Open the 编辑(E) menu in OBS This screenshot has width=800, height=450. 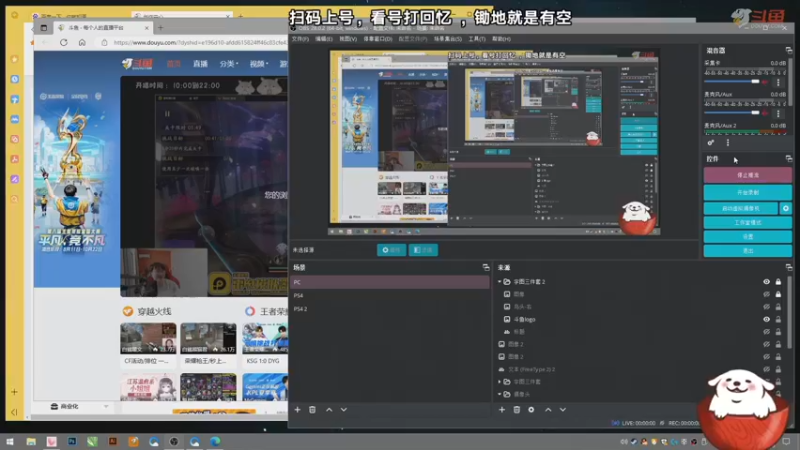click(323, 39)
